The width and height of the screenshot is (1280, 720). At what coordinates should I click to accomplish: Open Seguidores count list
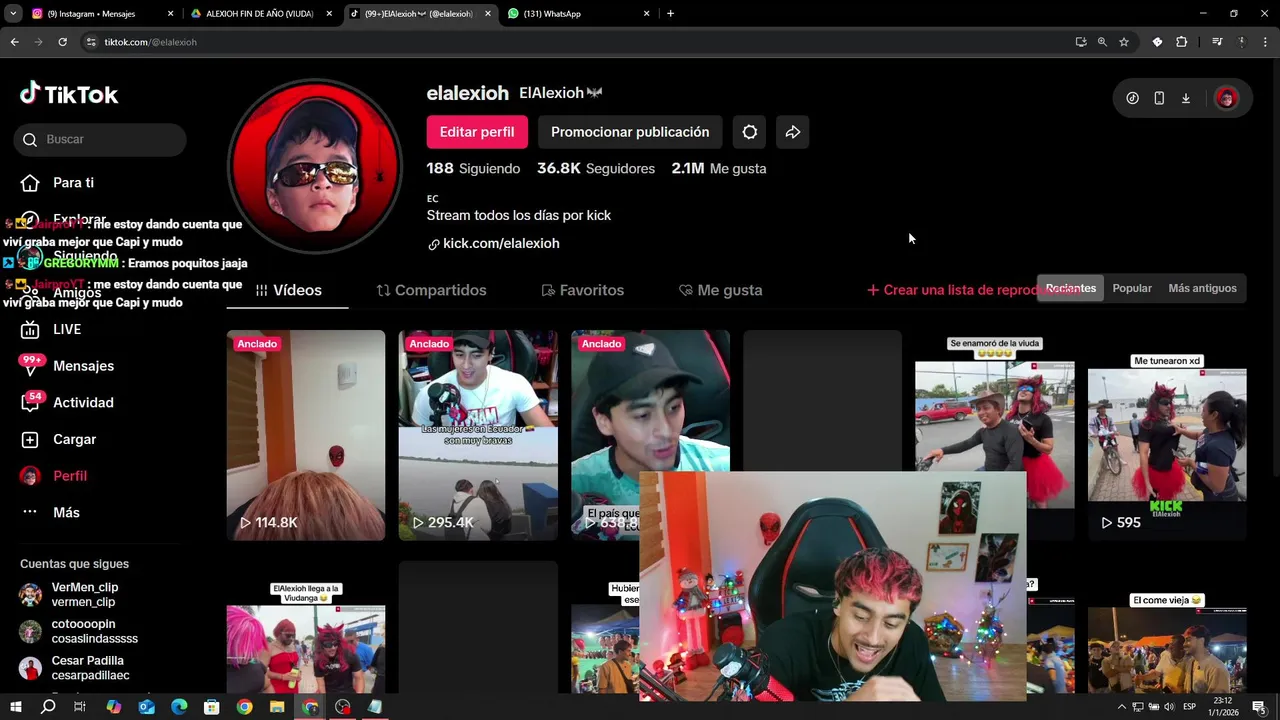point(596,169)
